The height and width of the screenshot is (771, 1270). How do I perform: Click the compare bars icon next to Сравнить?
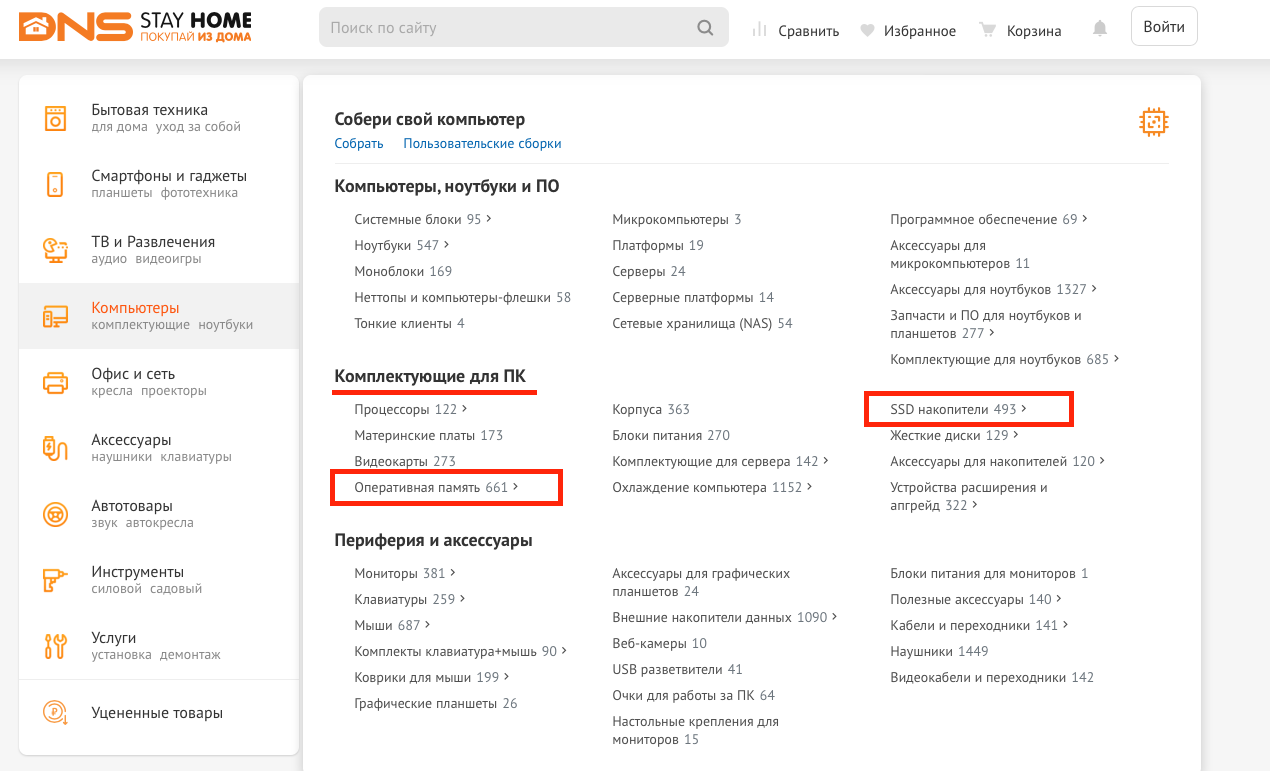tap(759, 30)
